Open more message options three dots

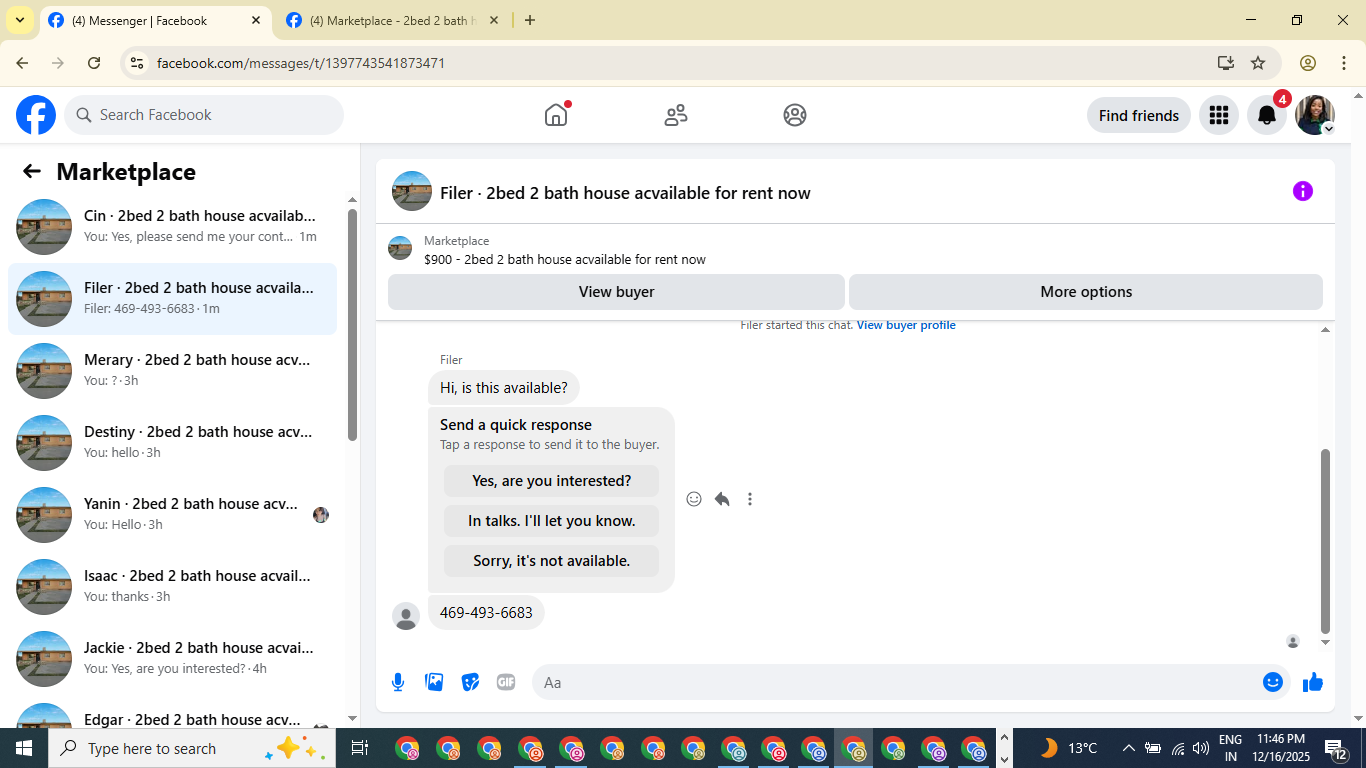click(750, 499)
